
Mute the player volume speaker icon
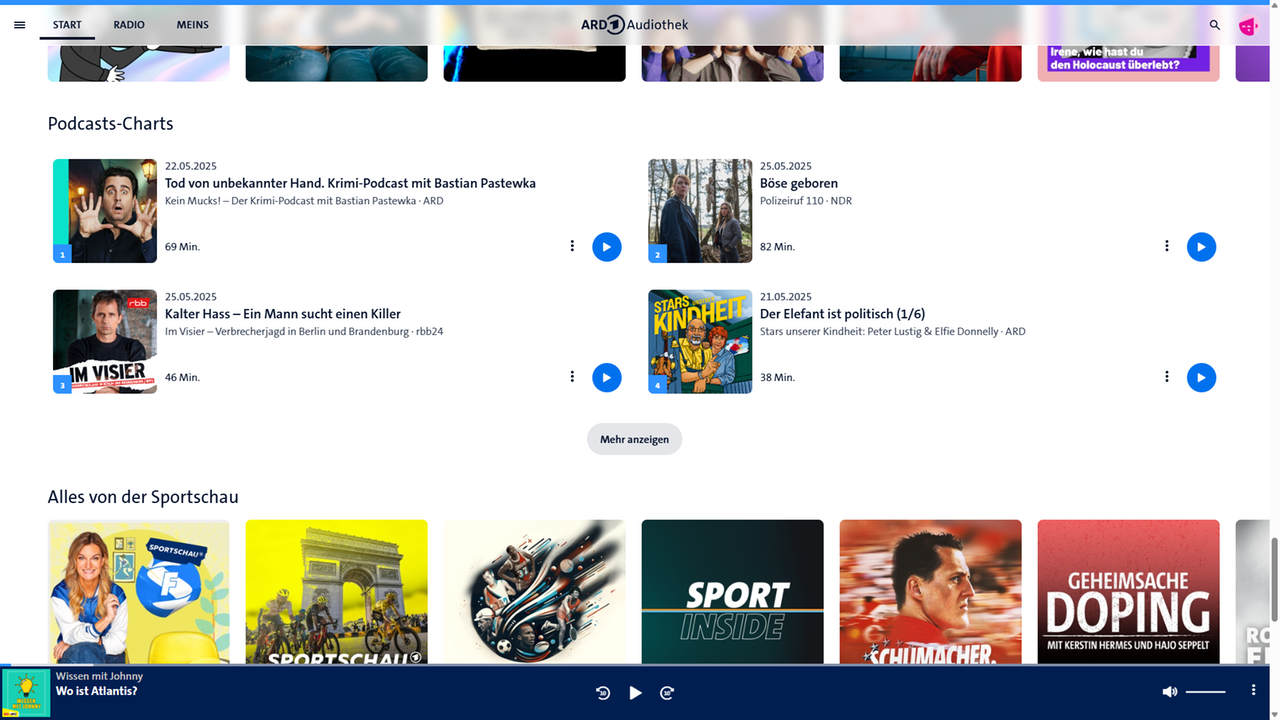(x=1169, y=692)
